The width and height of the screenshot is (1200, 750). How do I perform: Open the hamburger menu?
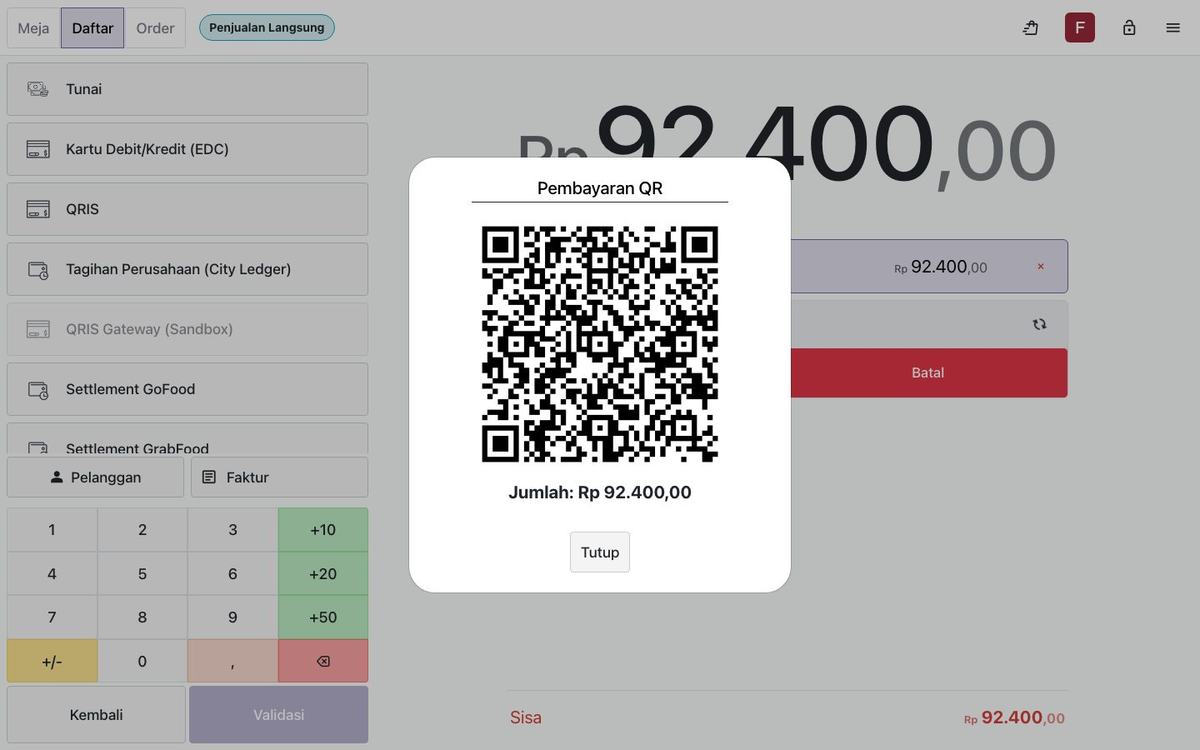coord(1173,28)
